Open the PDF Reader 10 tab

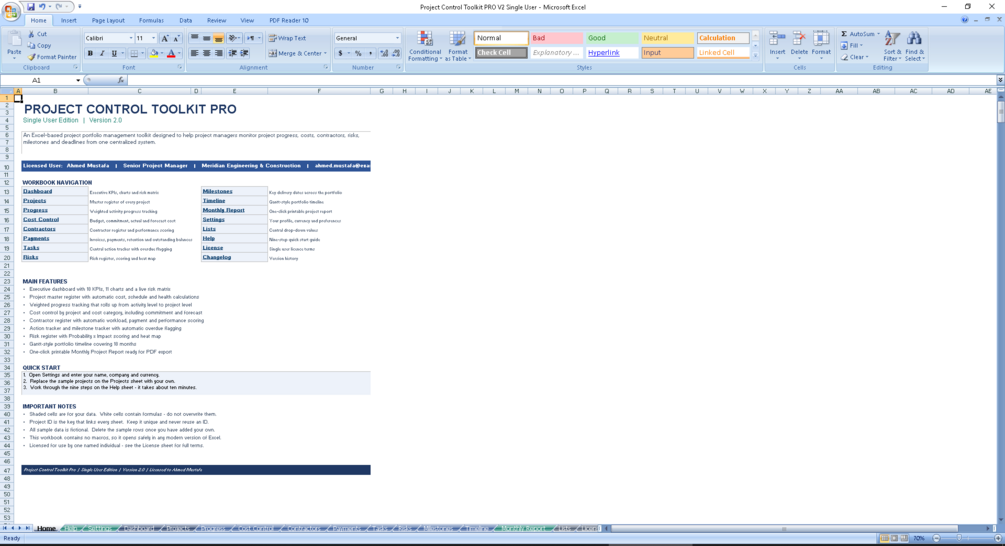[x=288, y=21]
